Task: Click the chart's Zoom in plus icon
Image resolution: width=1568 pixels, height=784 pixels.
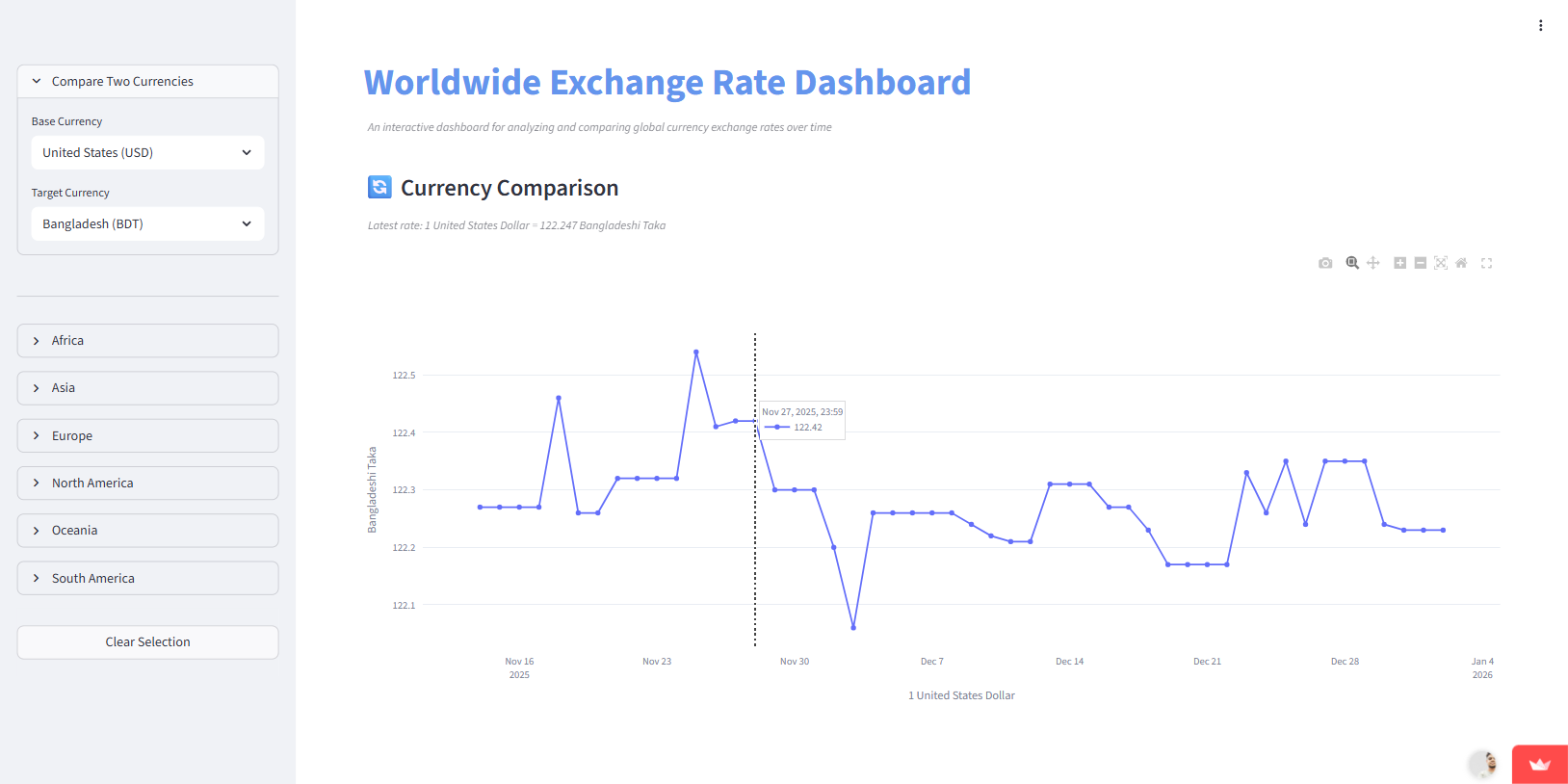Action: click(x=1399, y=263)
